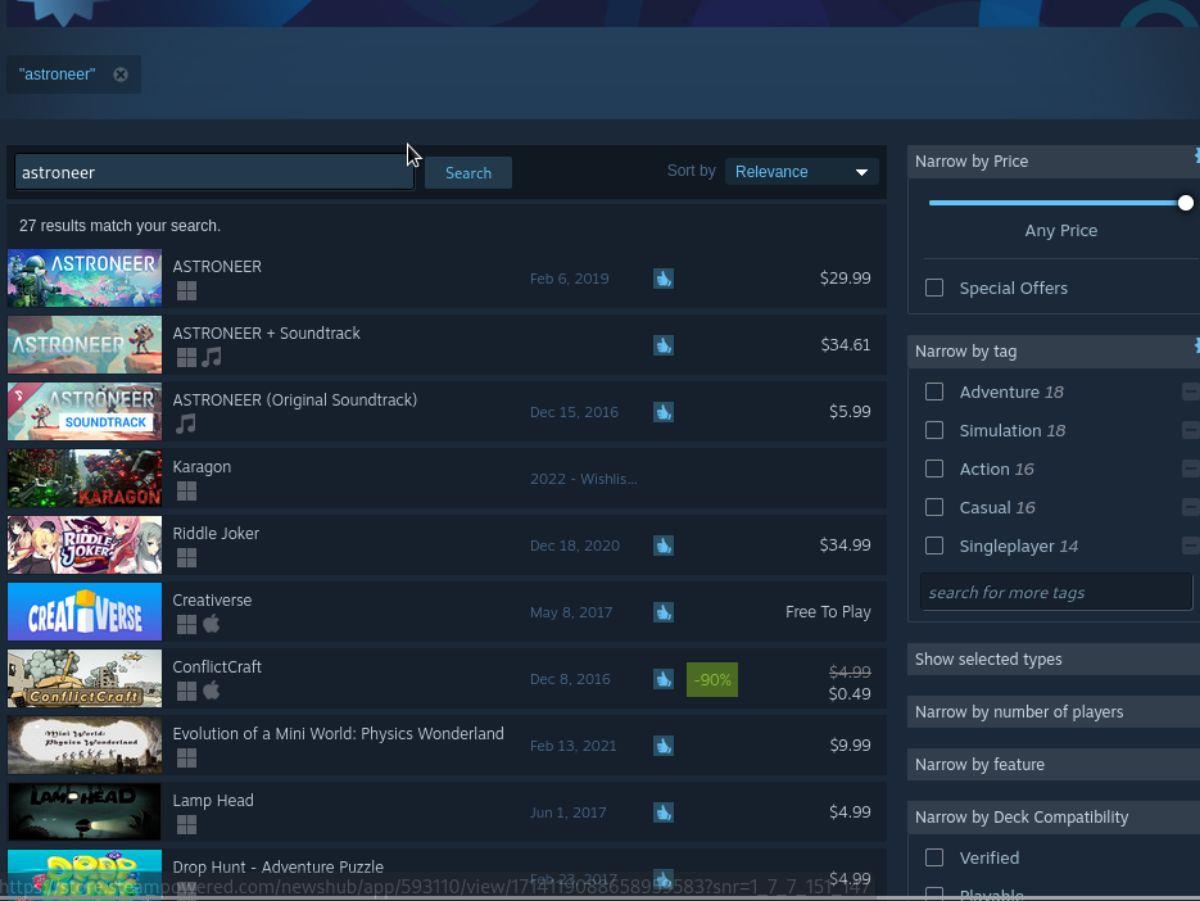Remove the "astroneer" search tag filter

(120, 74)
